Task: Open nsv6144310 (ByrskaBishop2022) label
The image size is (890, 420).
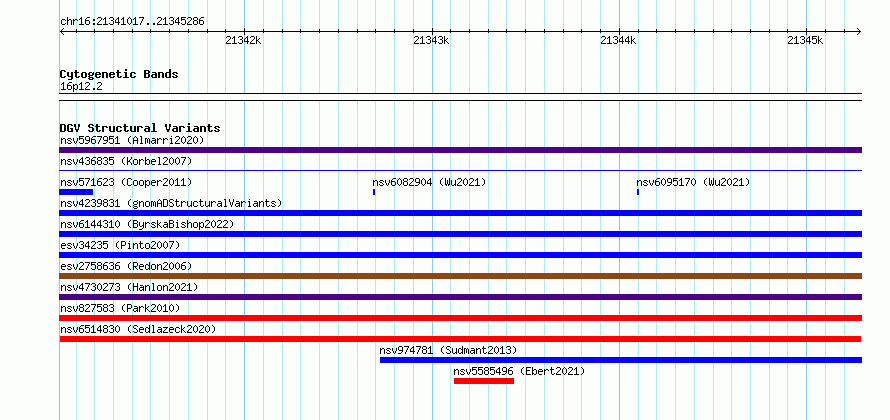Action: pyautogui.click(x=147, y=224)
